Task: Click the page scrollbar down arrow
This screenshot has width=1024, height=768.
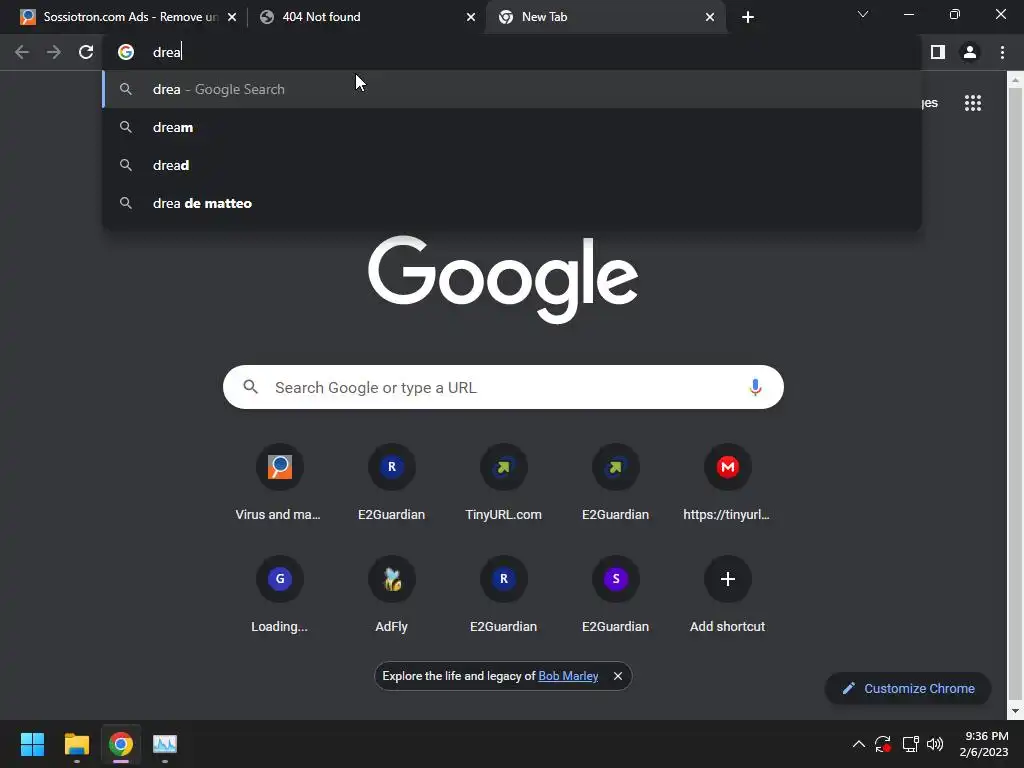Action: (1015, 711)
